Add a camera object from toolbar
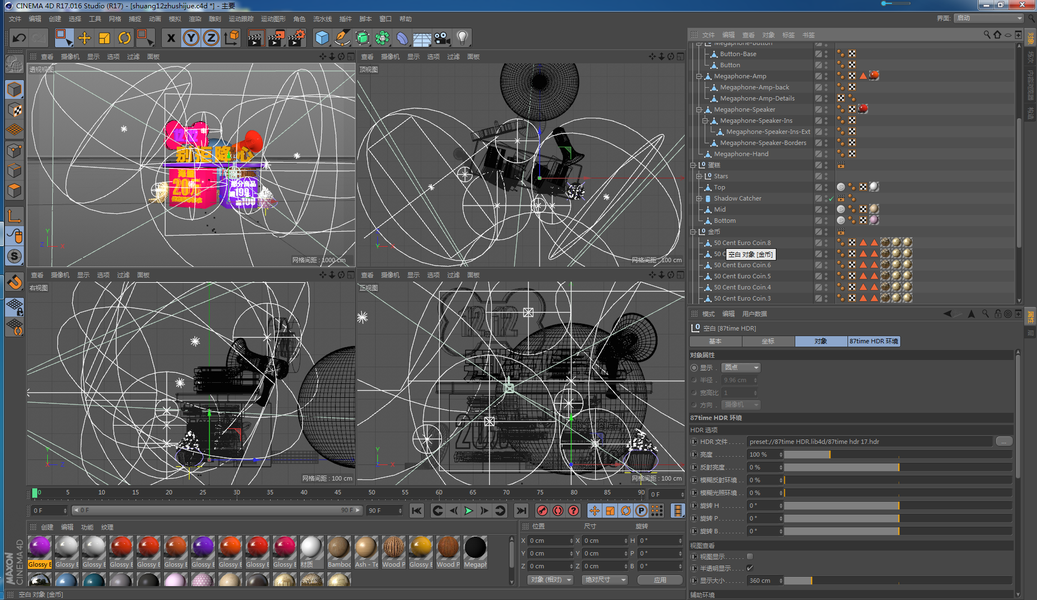The width and height of the screenshot is (1037, 600). tap(442, 38)
